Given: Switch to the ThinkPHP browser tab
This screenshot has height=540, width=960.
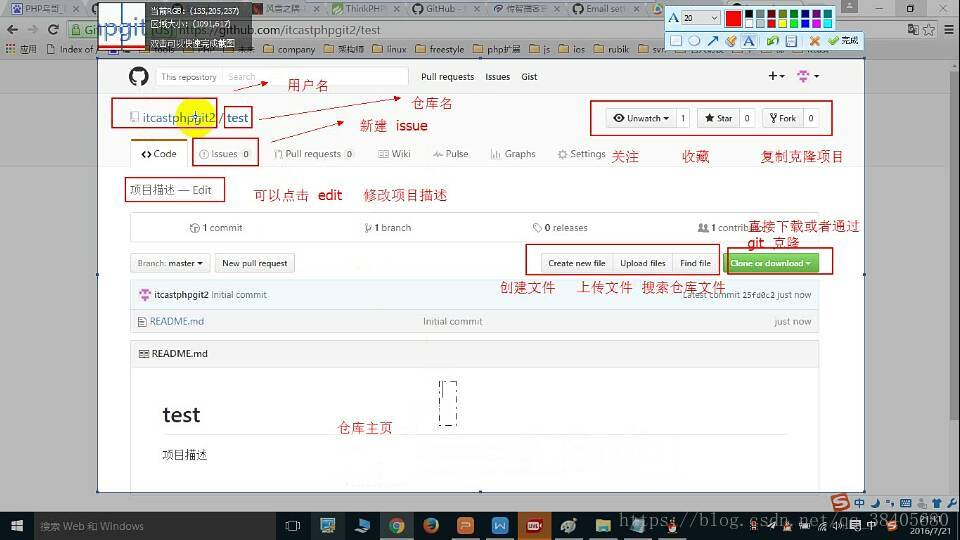Looking at the screenshot, I should (362, 9).
